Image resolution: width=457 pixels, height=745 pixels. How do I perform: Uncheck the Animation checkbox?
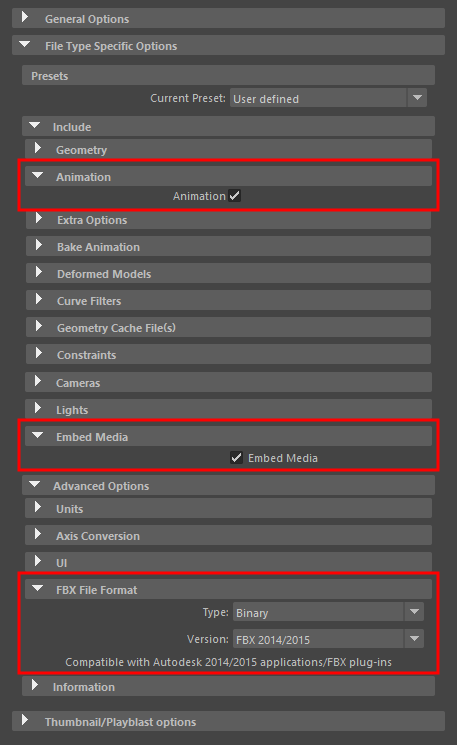coord(235,195)
